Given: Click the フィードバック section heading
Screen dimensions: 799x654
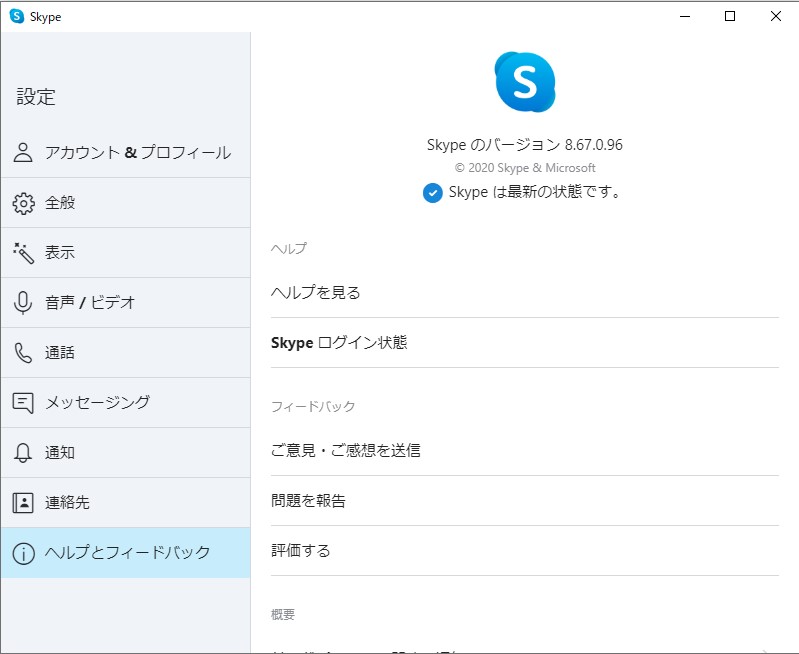Looking at the screenshot, I should pyautogui.click(x=313, y=406).
